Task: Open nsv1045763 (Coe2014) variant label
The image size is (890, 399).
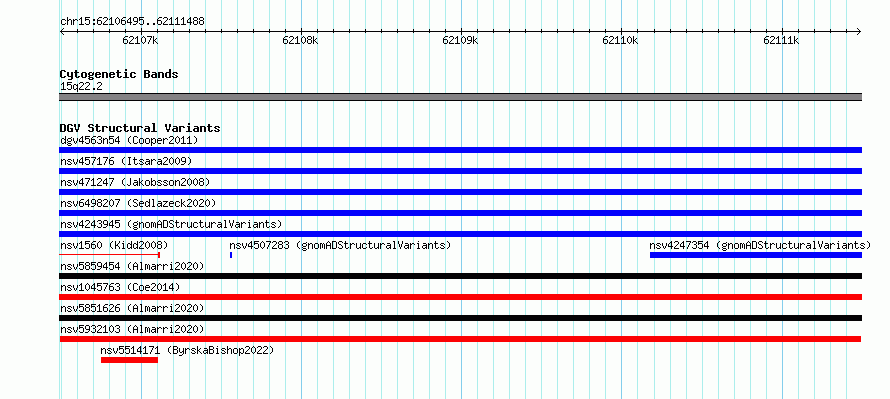Action: tap(120, 287)
